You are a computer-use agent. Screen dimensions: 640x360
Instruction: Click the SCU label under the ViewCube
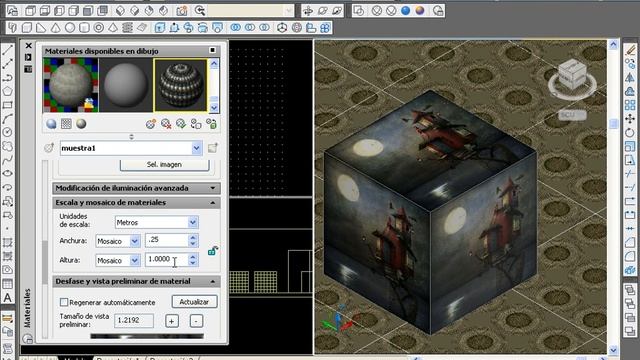pos(572,115)
